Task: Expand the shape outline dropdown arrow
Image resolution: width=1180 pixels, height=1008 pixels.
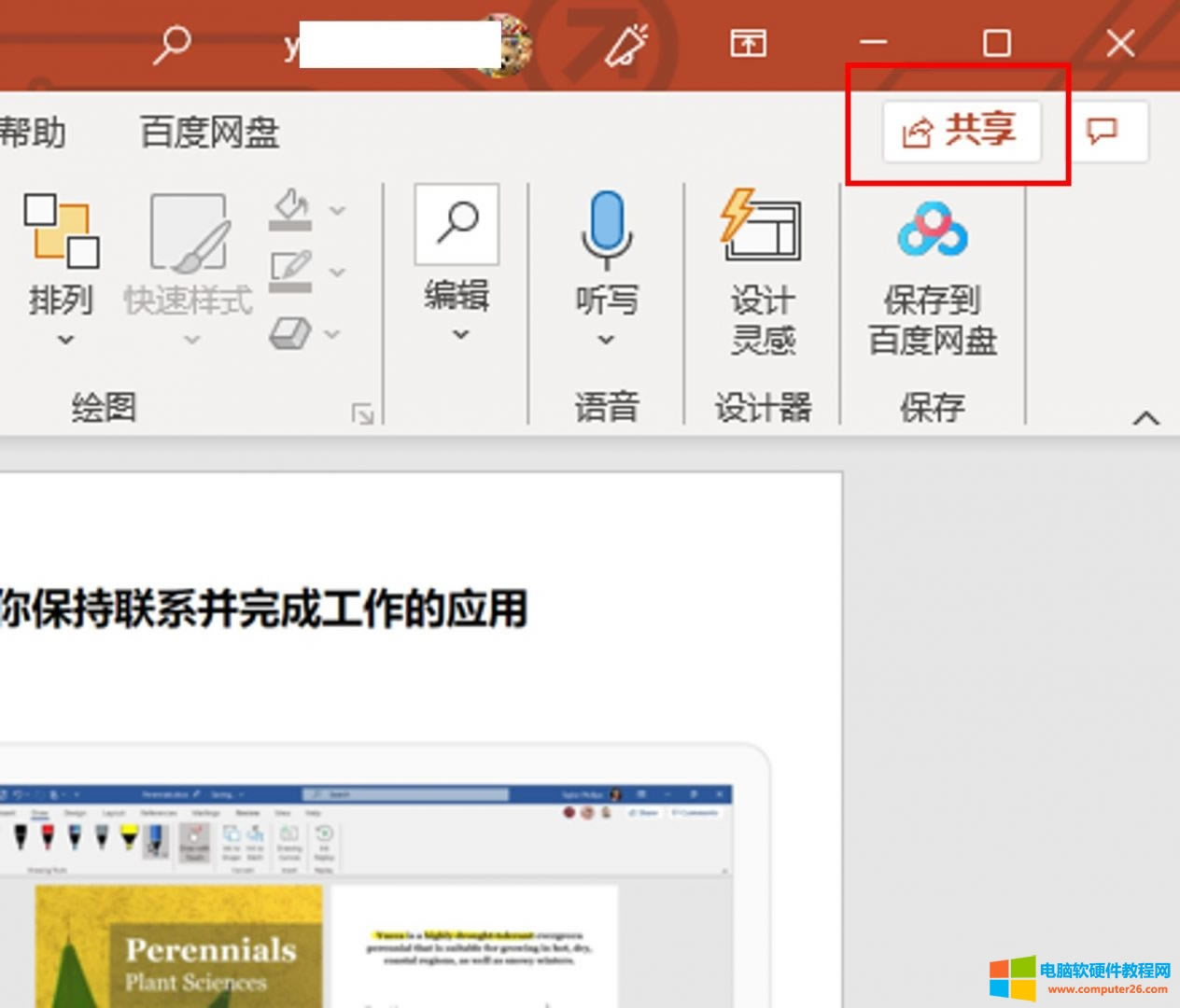Action: (x=337, y=273)
